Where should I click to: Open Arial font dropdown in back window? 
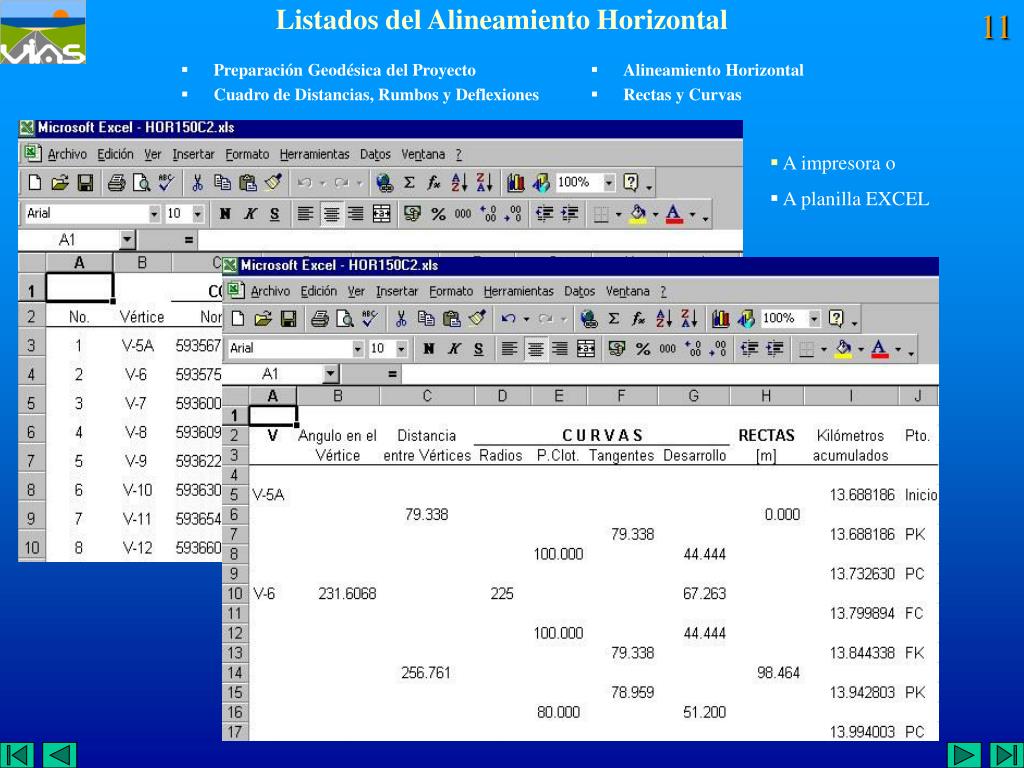[x=154, y=214]
